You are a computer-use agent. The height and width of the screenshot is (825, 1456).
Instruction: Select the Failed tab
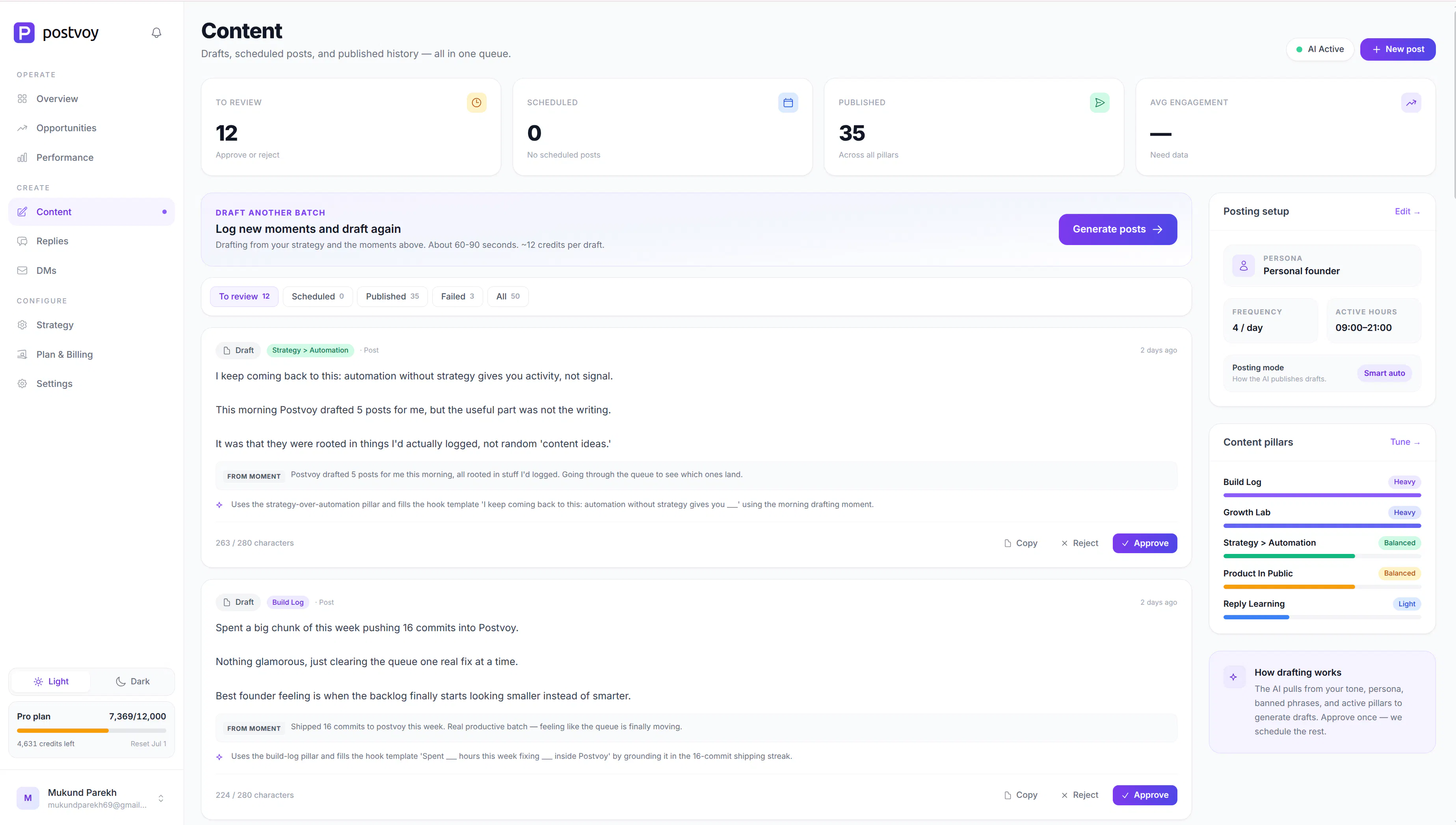[458, 296]
